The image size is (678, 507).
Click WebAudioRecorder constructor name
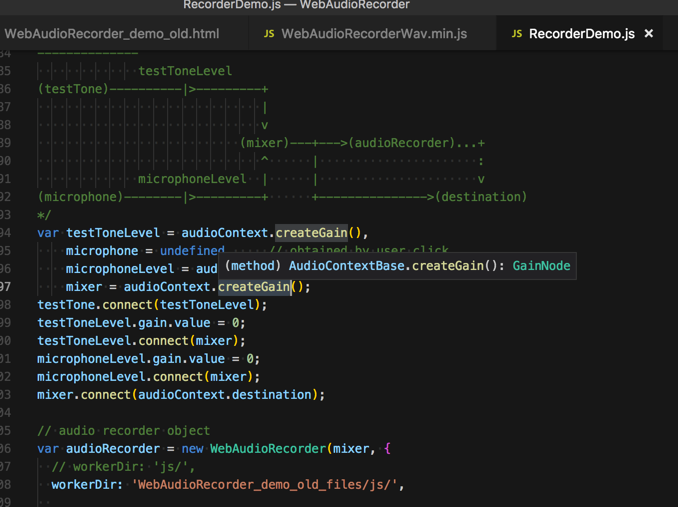[x=268, y=449]
